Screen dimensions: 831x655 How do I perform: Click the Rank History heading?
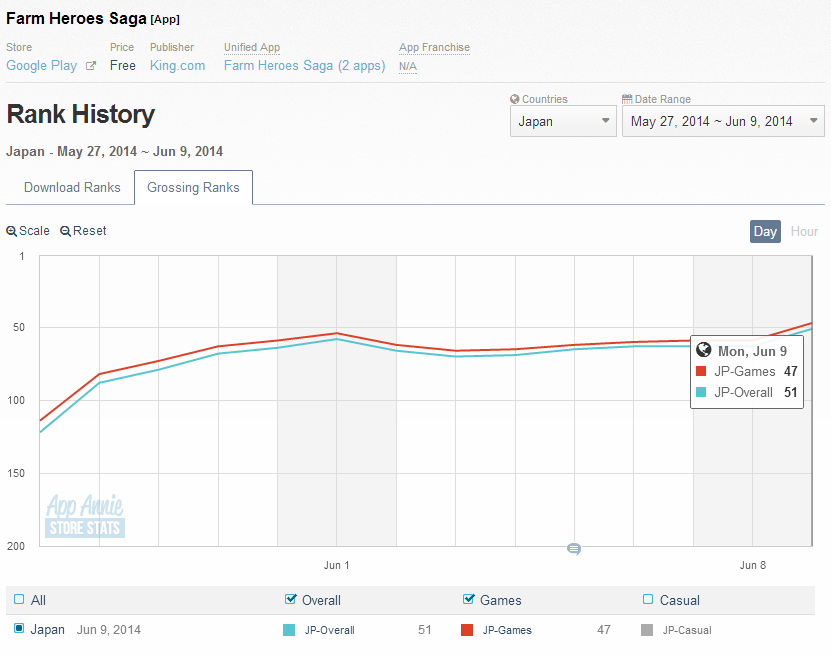[x=81, y=114]
